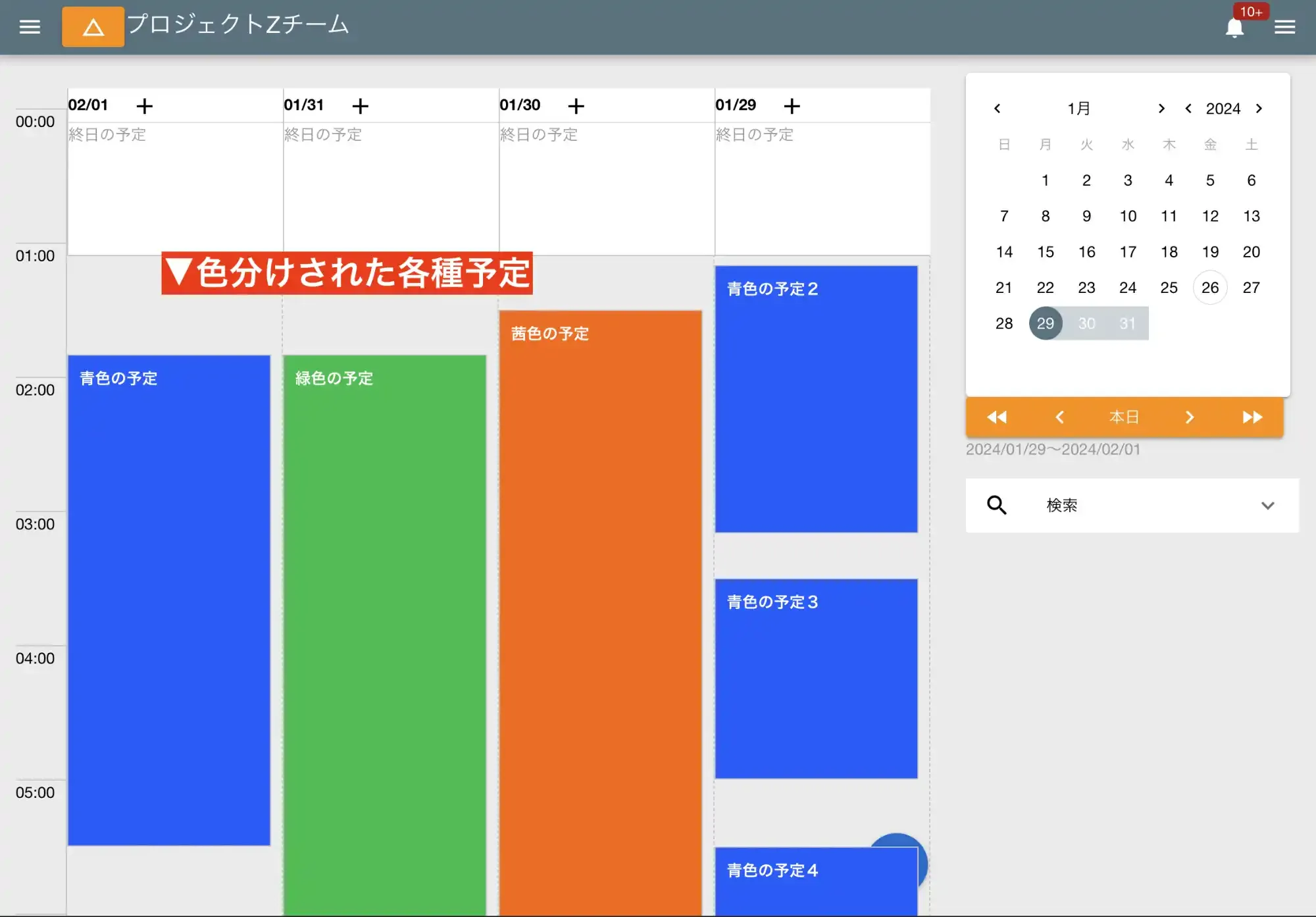The image size is (1316, 917).
Task: Select January 15 in the mini calendar
Action: click(1045, 251)
